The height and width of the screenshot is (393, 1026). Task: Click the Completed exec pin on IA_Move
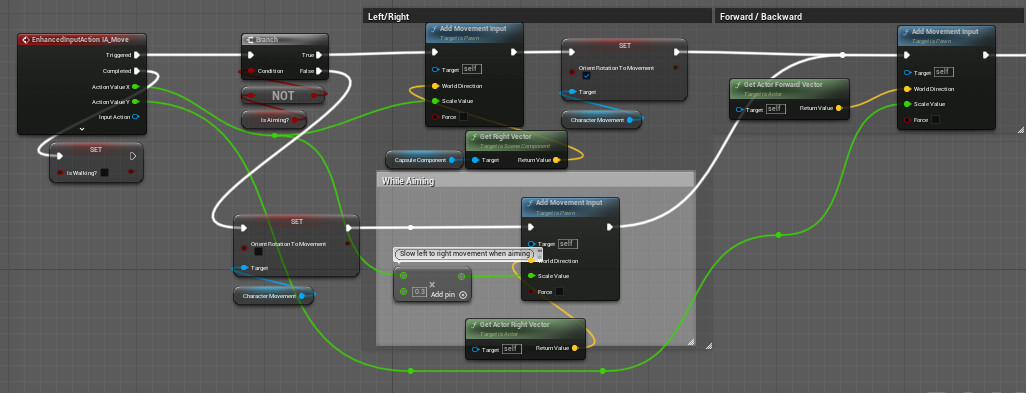point(136,71)
